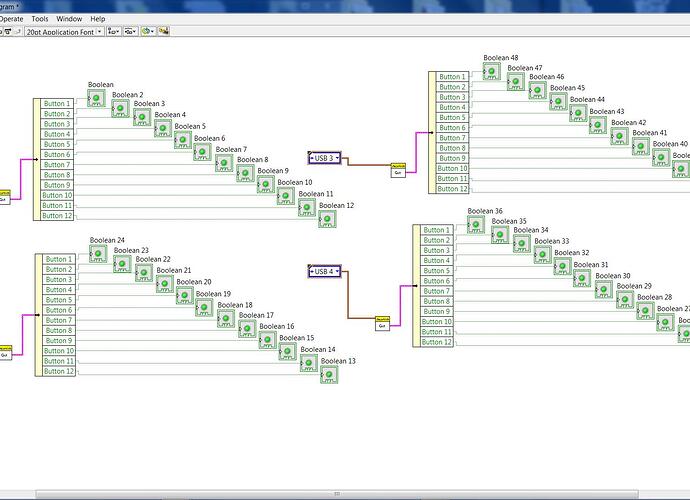Open the Help menu
The width and height of the screenshot is (690, 500).
[98, 19]
